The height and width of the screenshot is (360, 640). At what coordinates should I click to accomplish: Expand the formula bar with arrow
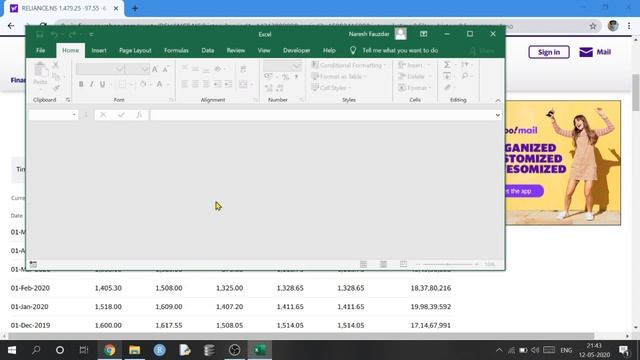[498, 115]
